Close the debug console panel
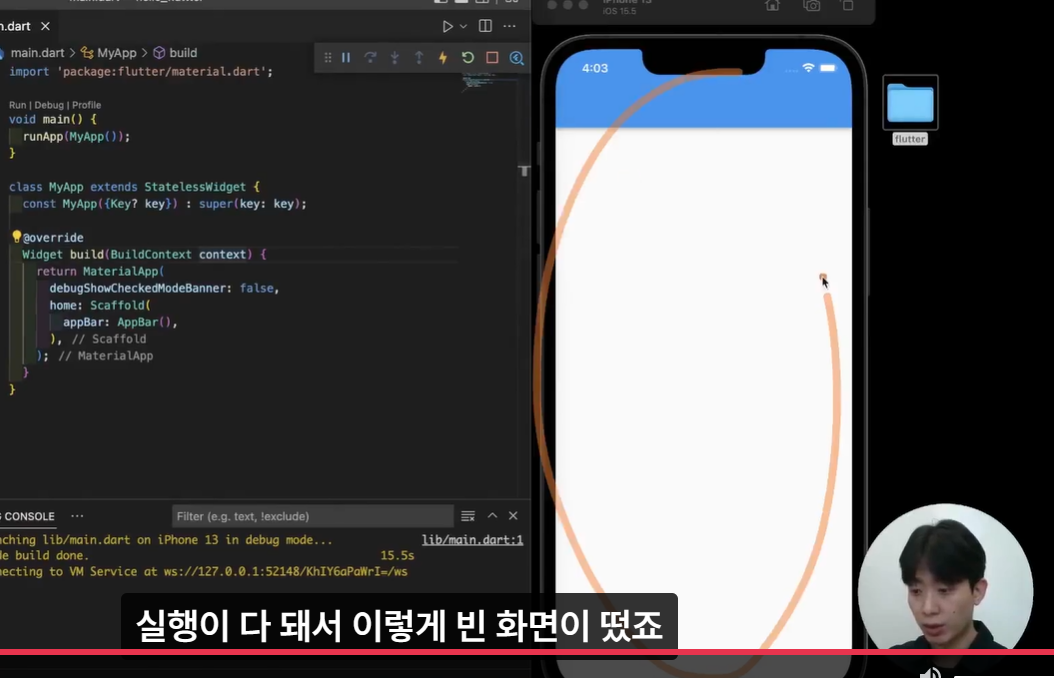 513,515
